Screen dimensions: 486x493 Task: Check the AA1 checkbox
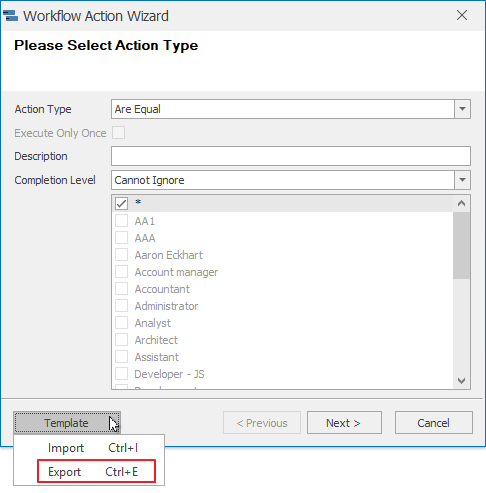coord(121,221)
